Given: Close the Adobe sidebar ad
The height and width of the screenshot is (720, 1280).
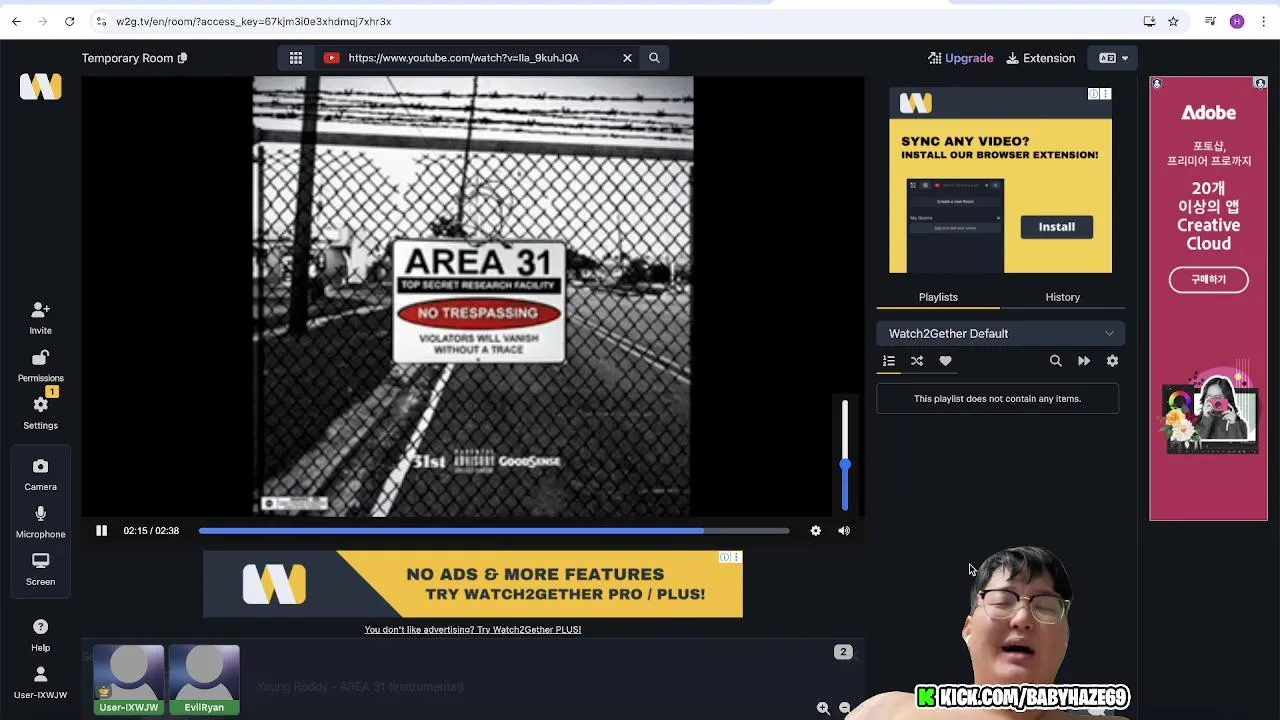Looking at the screenshot, I should (x=1260, y=84).
